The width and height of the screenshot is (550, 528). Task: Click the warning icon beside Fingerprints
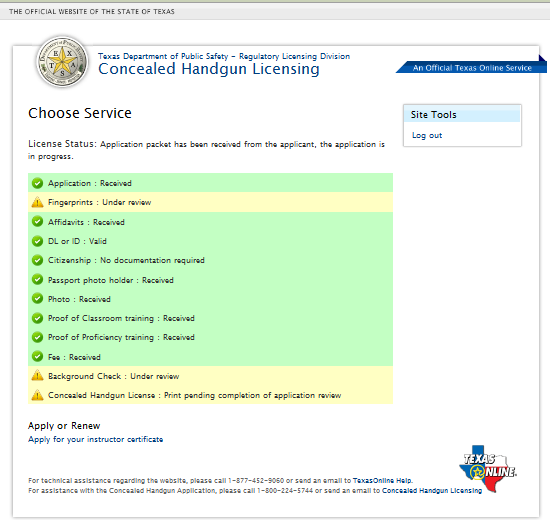pos(37,202)
